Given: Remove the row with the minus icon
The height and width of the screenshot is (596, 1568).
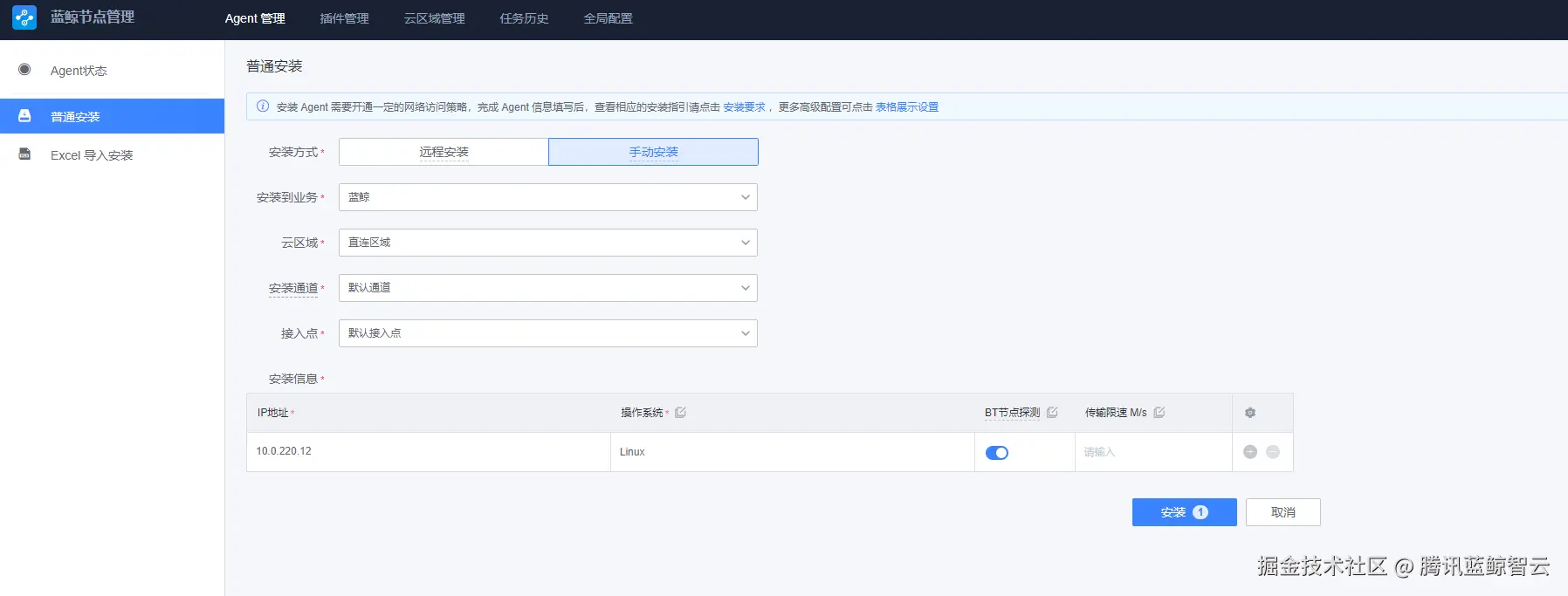Looking at the screenshot, I should coord(1273,452).
